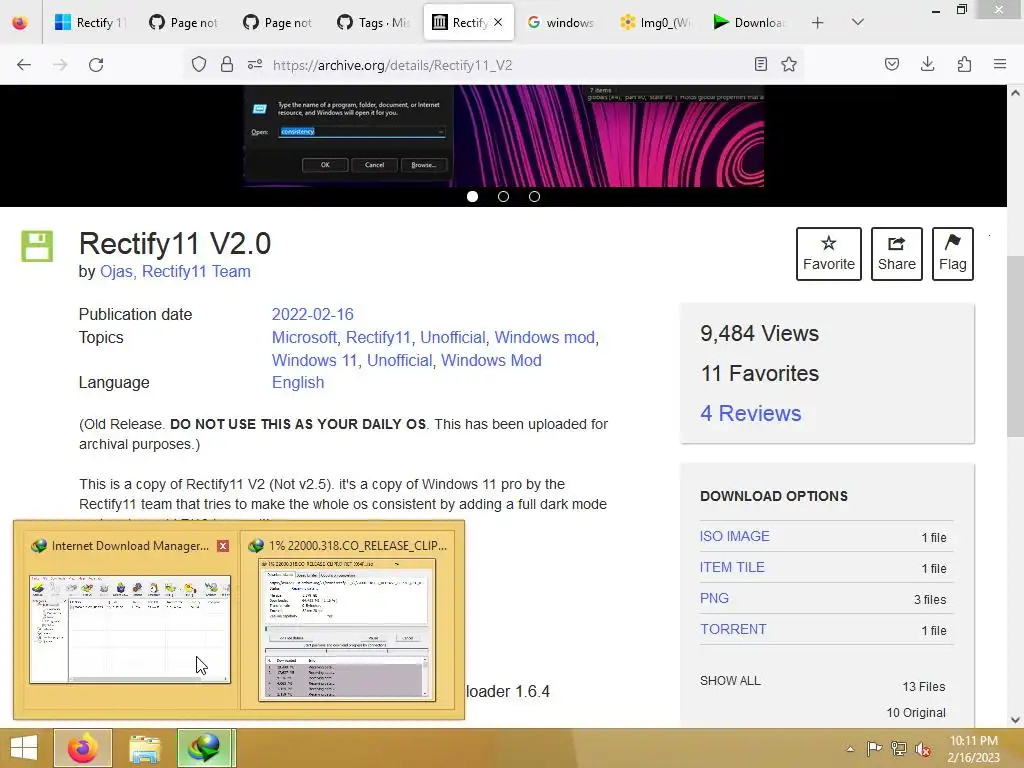The height and width of the screenshot is (768, 1024).
Task: Expand the list all tabs chevron
Action: coord(857,23)
